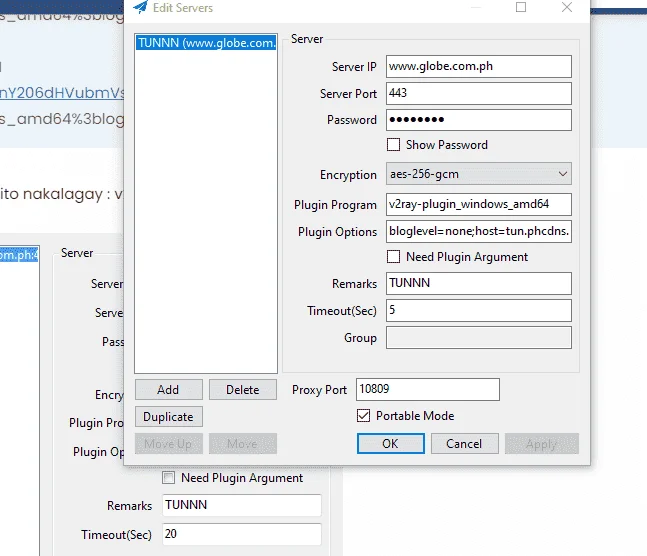647x556 pixels.
Task: Confirm with the OK button
Action: click(x=390, y=444)
